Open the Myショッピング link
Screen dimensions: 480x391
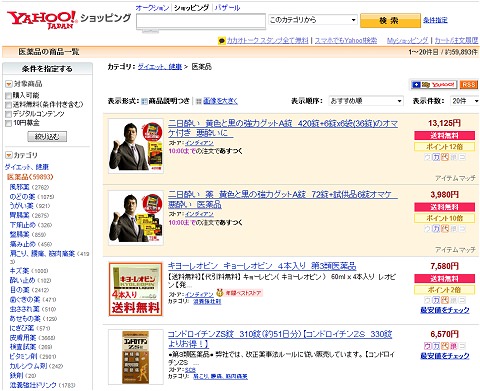pyautogui.click(x=407, y=41)
